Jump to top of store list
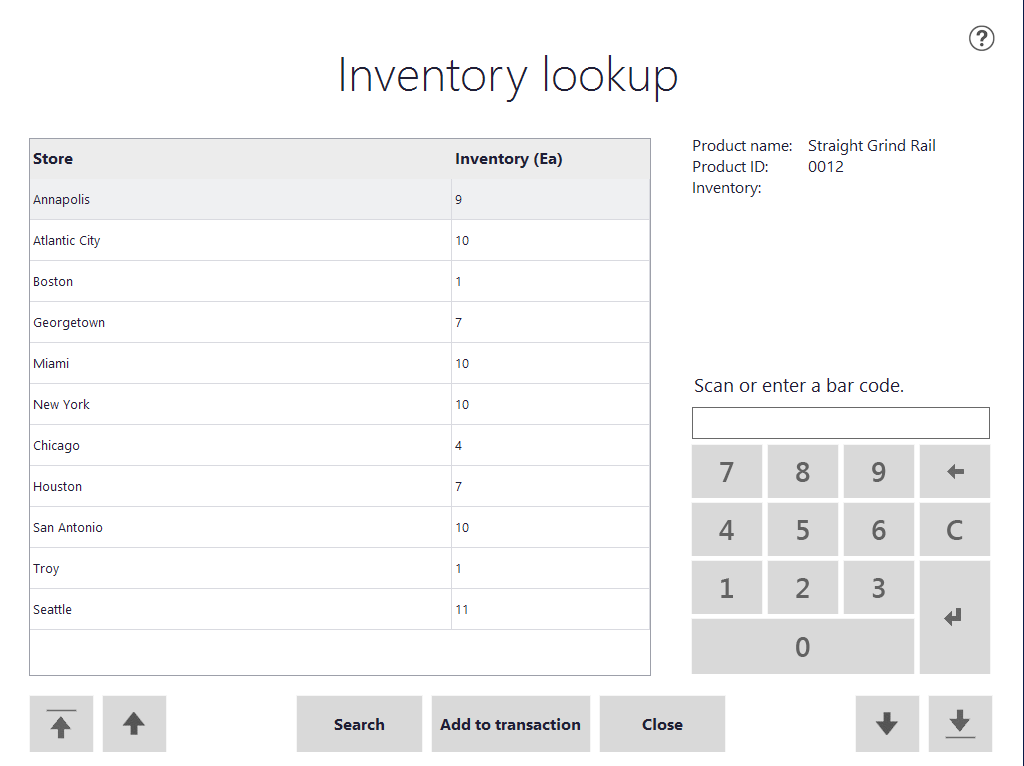Image resolution: width=1024 pixels, height=766 pixels. click(x=61, y=724)
